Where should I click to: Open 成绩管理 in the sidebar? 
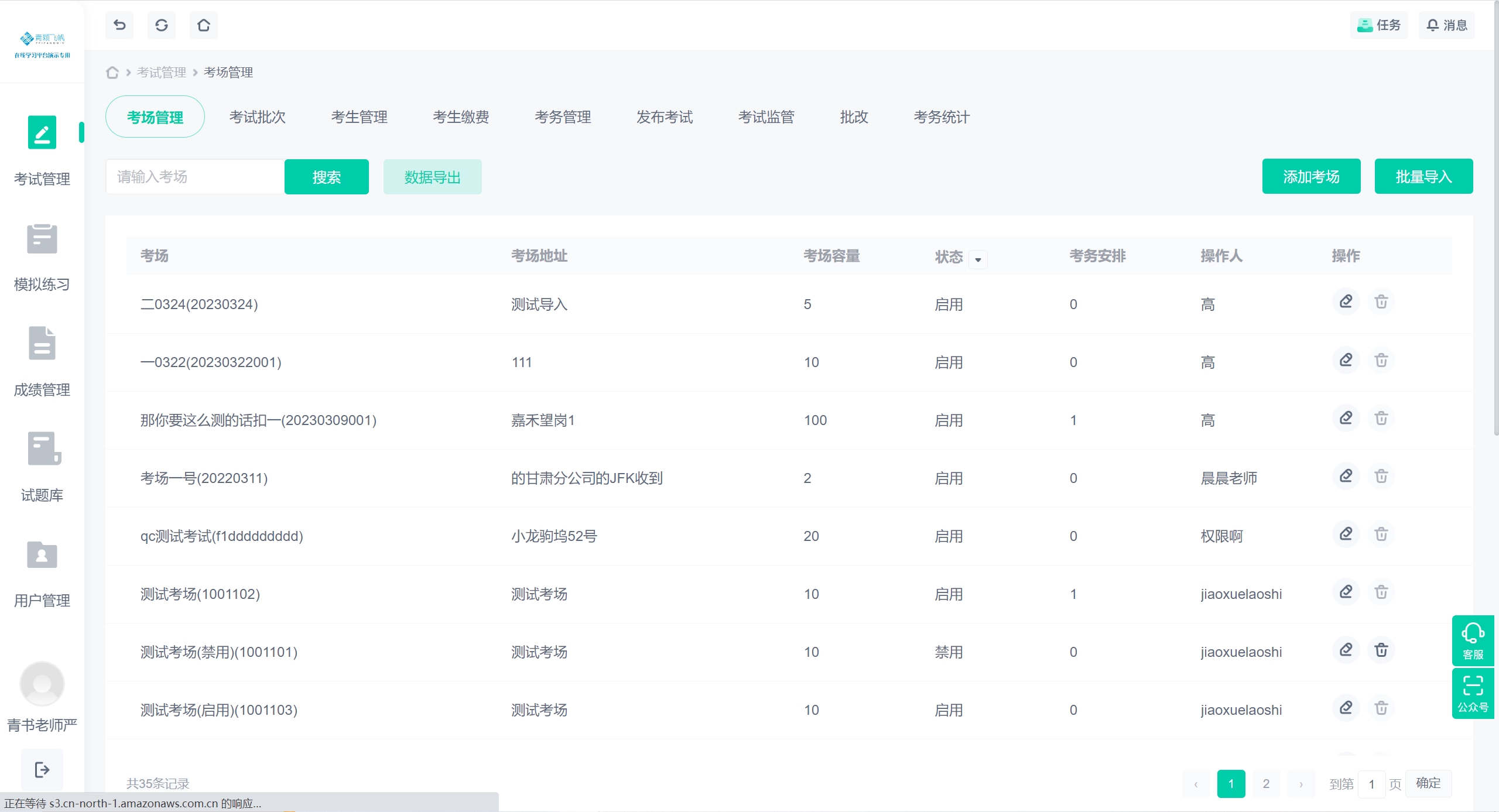(42, 362)
